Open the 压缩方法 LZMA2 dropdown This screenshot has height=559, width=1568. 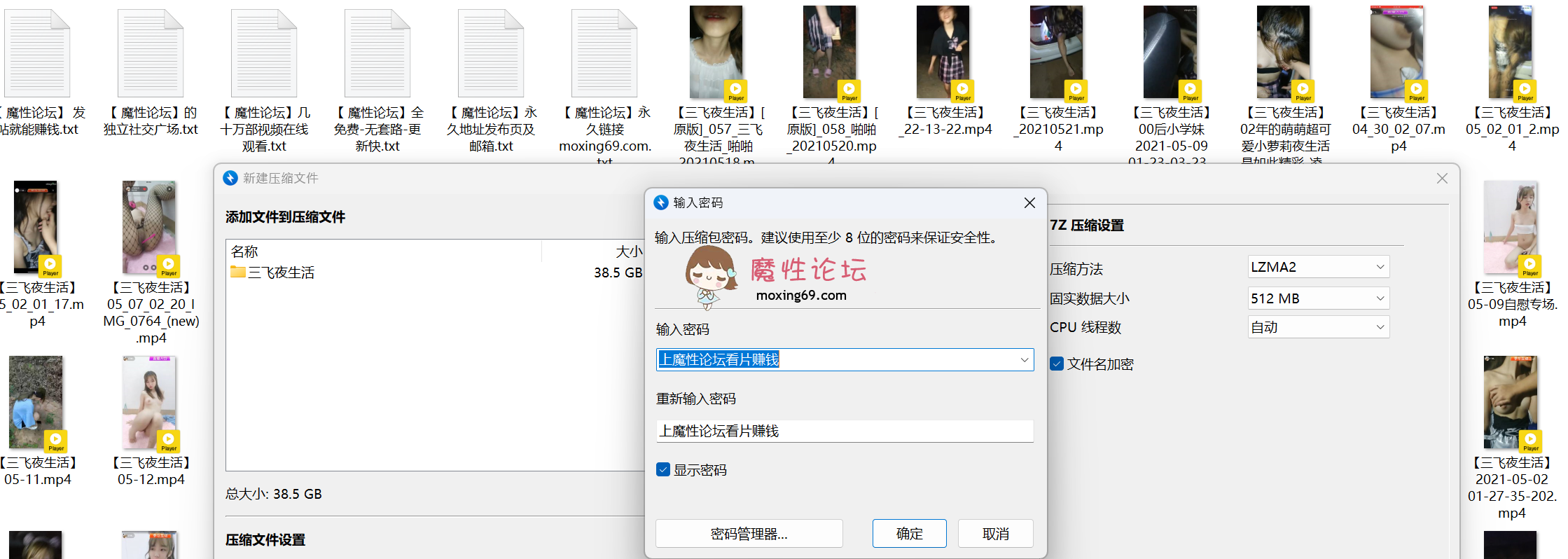pos(1318,267)
